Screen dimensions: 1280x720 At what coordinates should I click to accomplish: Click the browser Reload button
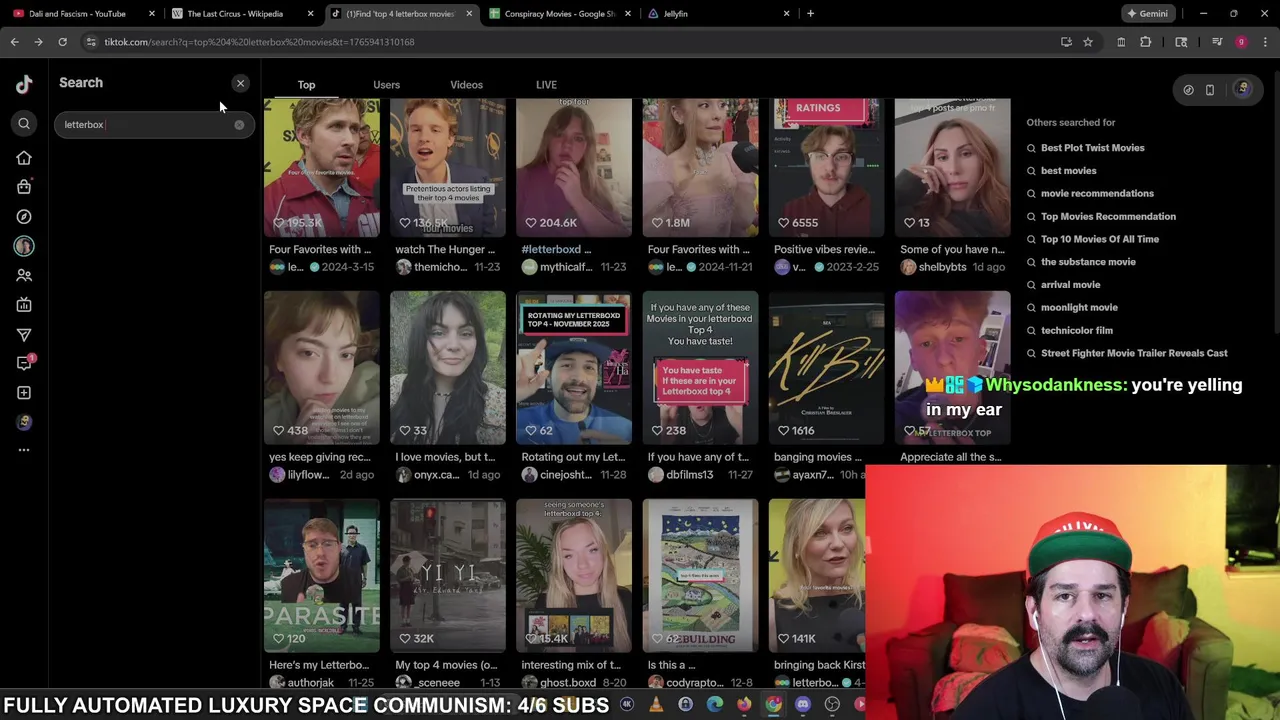click(62, 42)
